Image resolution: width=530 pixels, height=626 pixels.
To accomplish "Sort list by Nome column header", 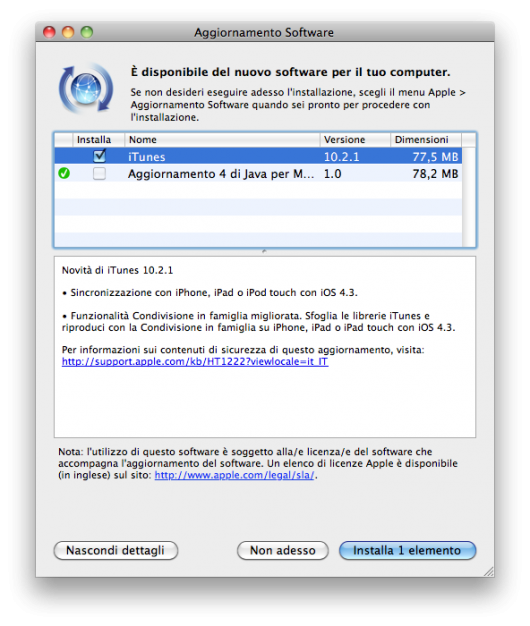I will click(x=222, y=140).
